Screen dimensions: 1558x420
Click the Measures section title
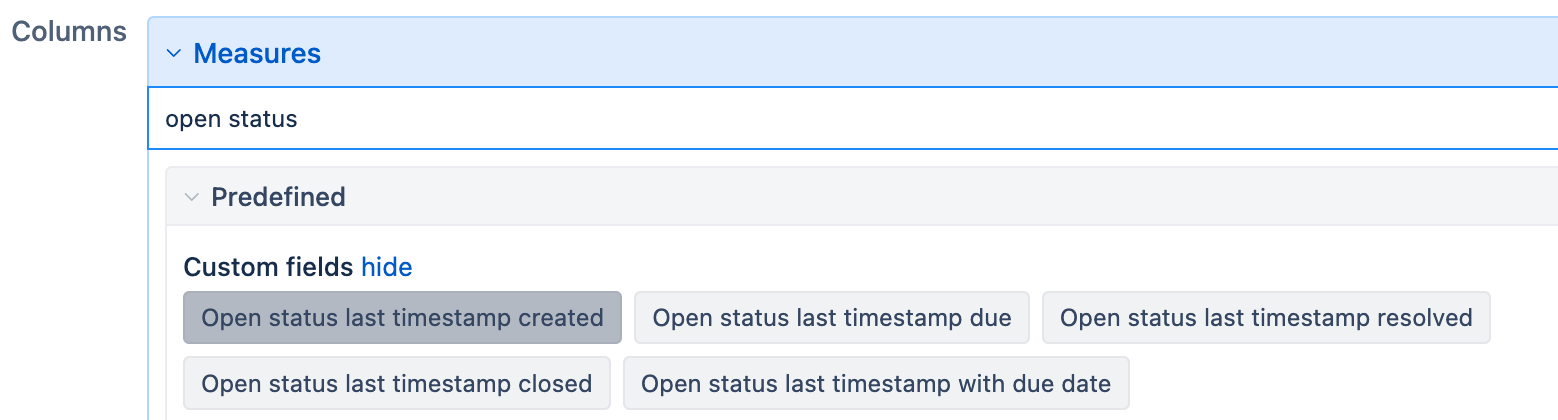(x=257, y=53)
